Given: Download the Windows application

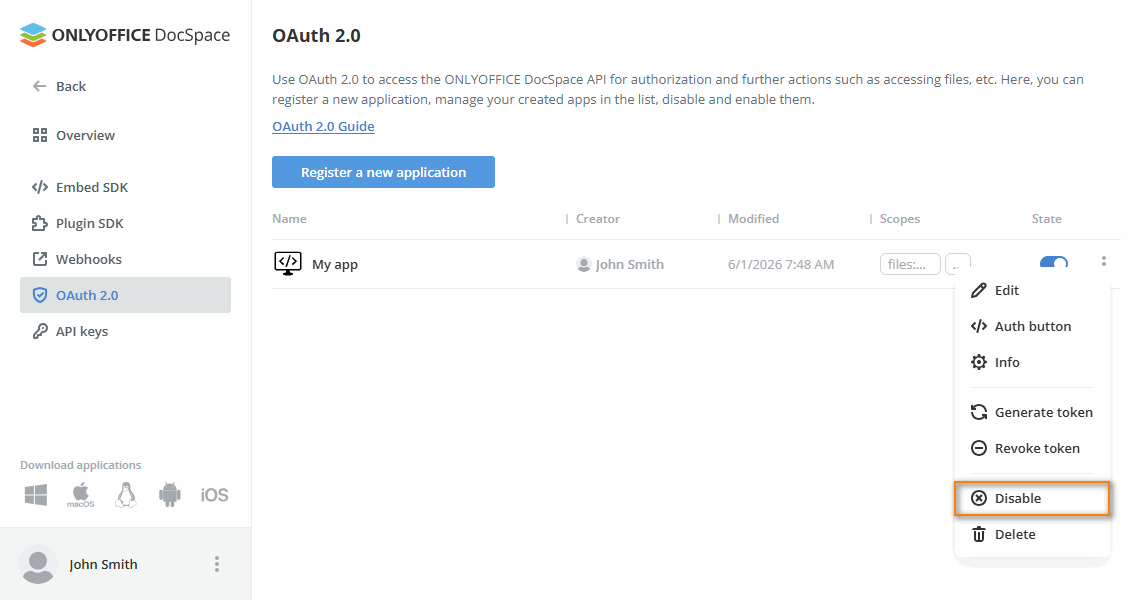Looking at the screenshot, I should (36, 495).
